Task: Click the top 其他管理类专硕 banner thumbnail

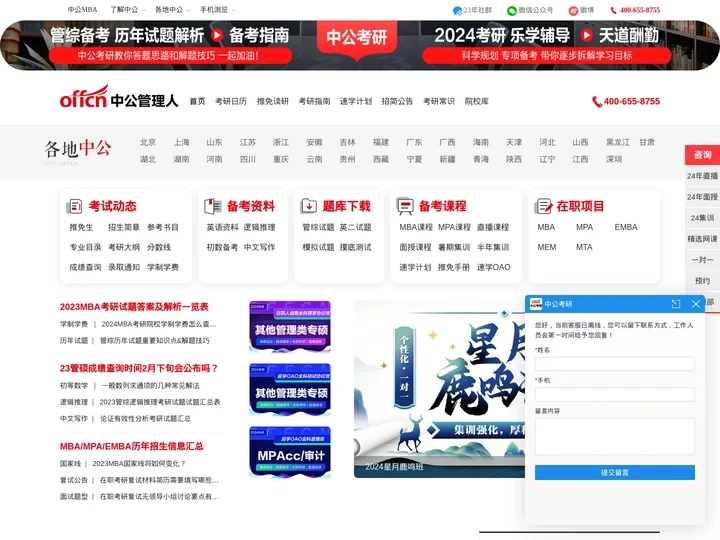Action: 290,326
